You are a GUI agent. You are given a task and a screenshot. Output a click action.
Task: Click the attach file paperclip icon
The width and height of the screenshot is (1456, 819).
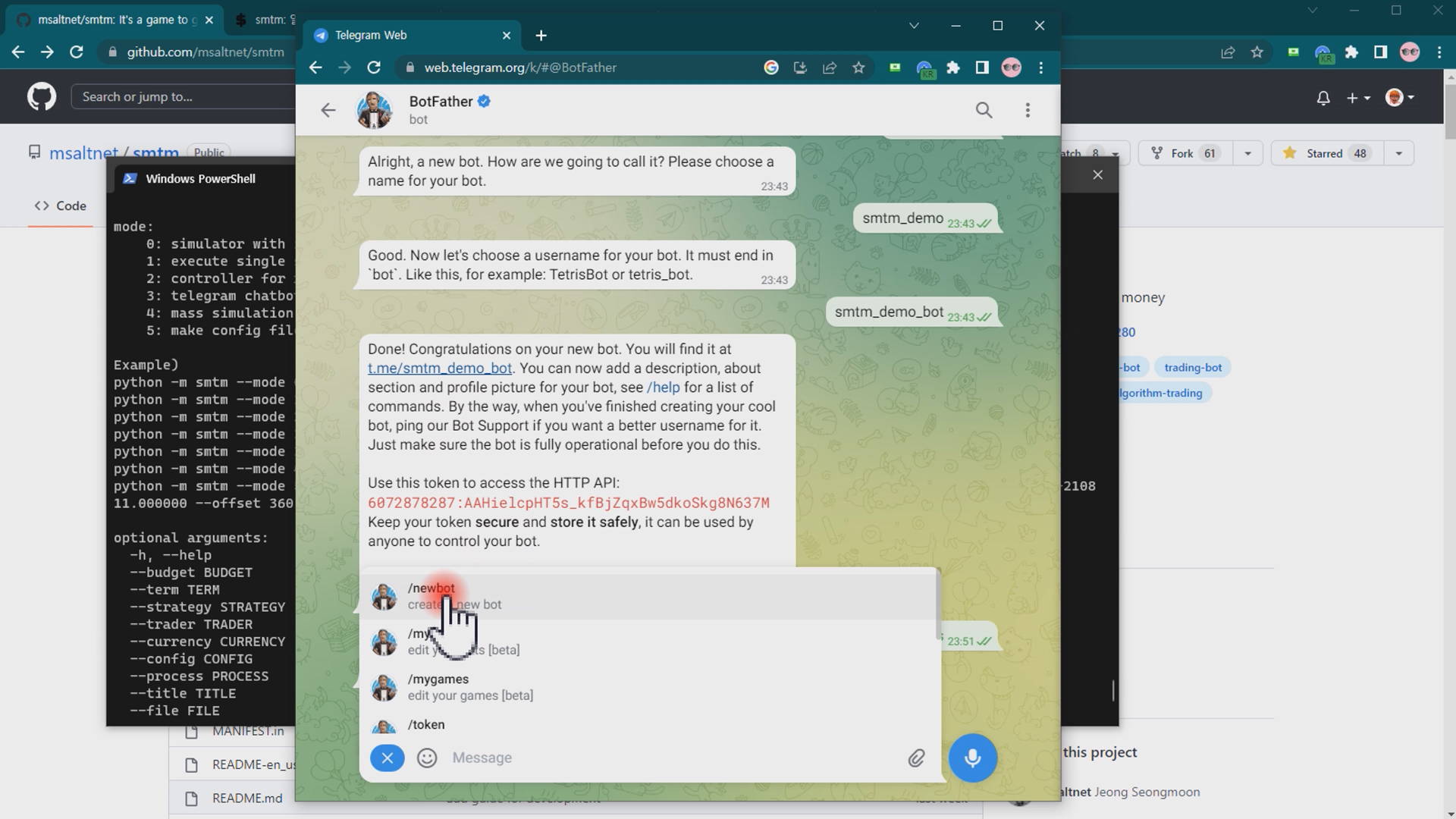(916, 758)
